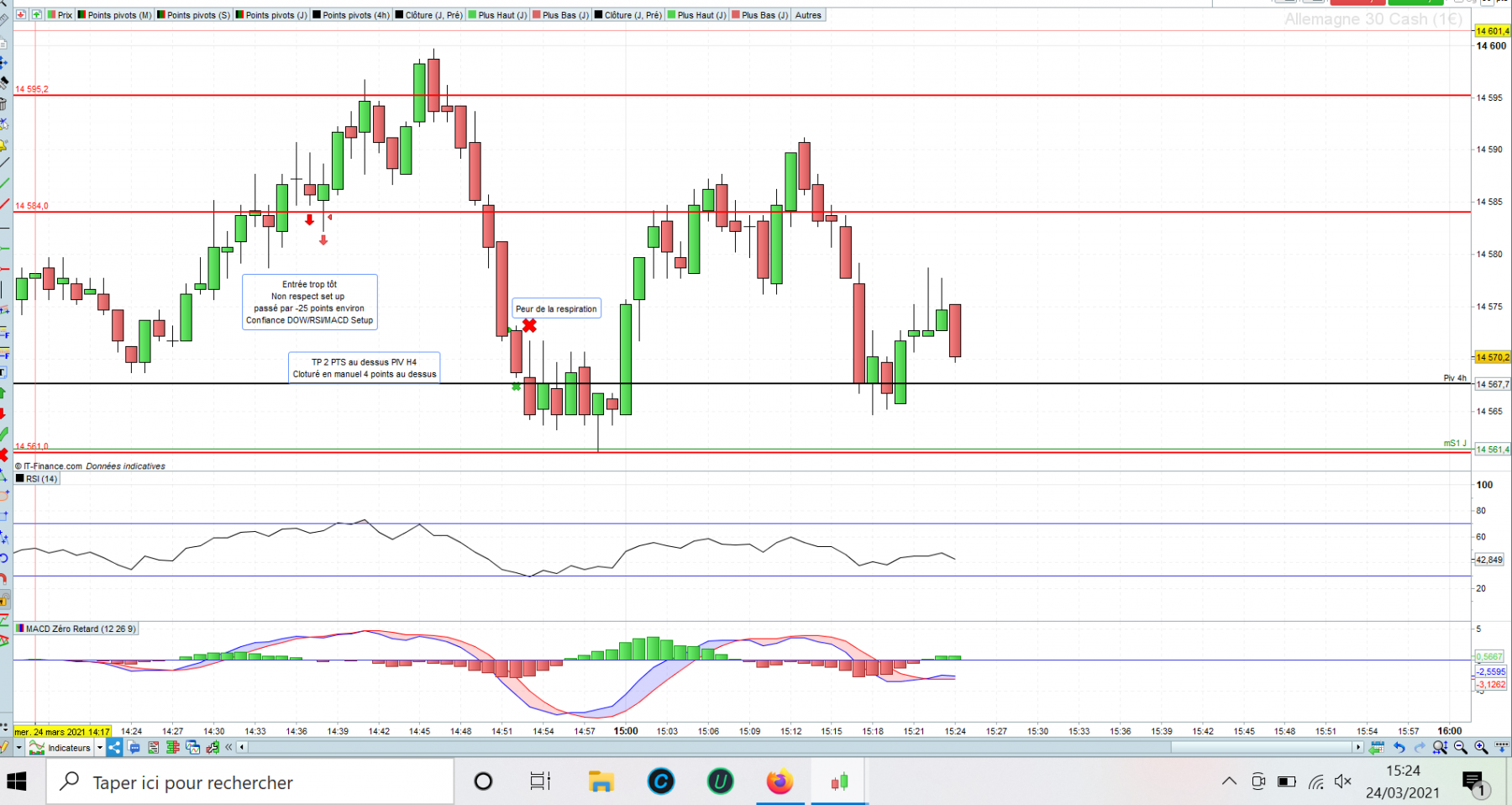Click the date label mer. 24 mars 2021

click(x=62, y=732)
